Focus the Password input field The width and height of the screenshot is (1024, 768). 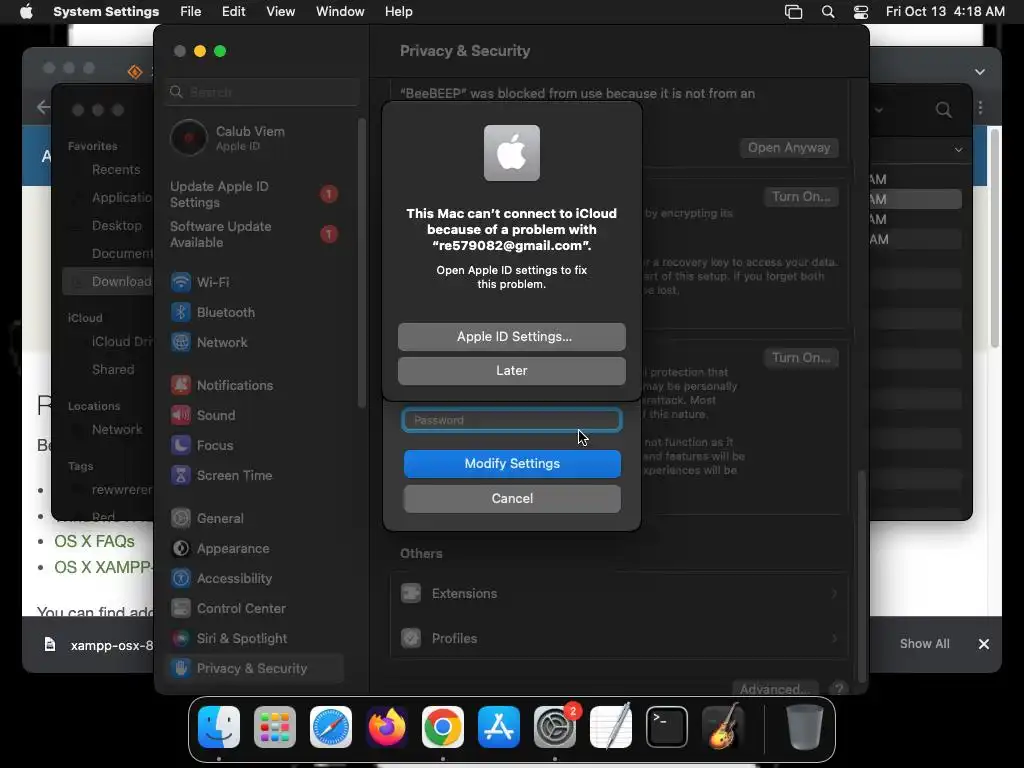[x=511, y=420]
